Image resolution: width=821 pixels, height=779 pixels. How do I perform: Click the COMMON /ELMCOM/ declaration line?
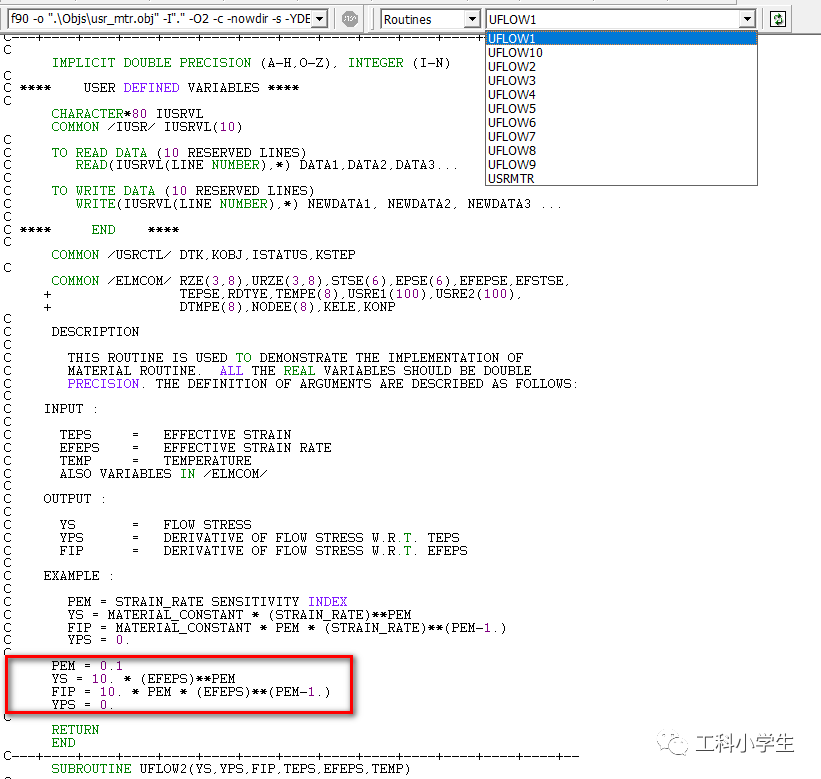tap(310, 281)
